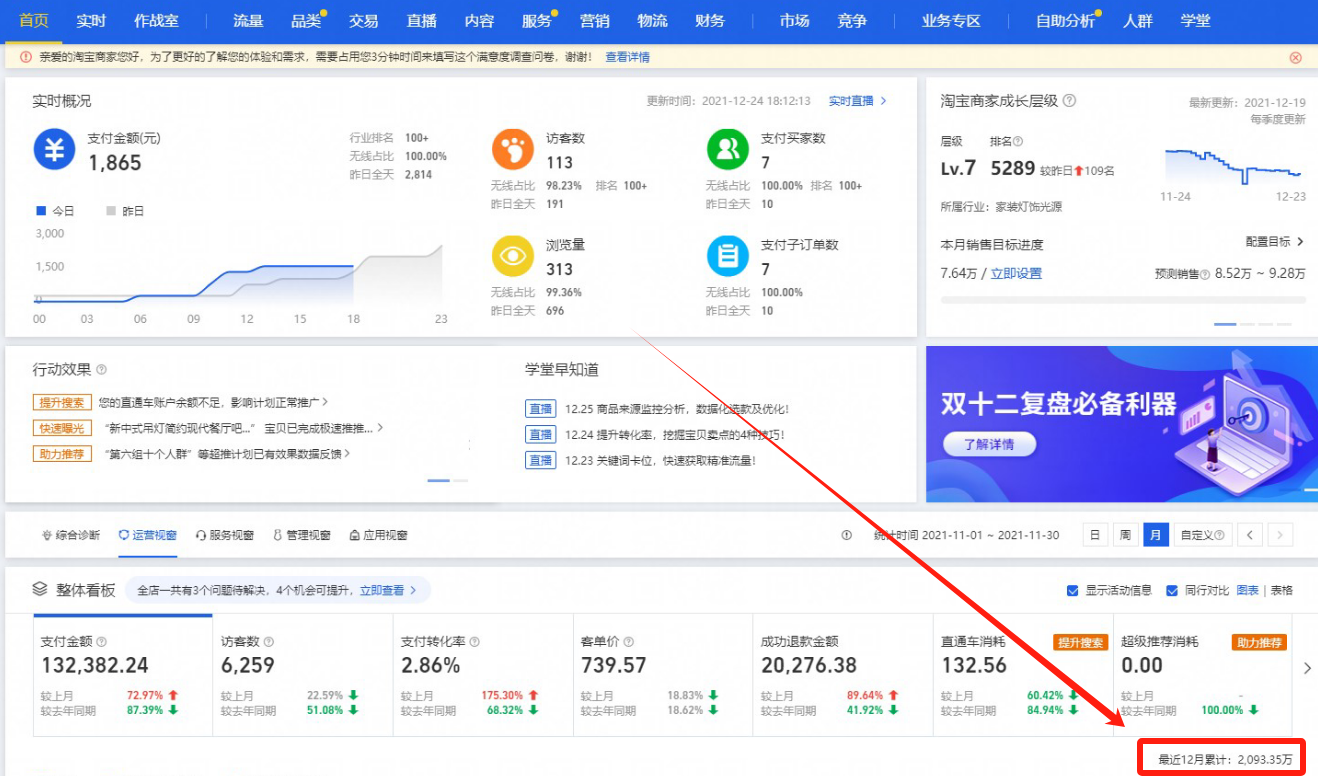Click the help icon beside 访客数 card title
The image size is (1318, 776).
click(x=268, y=642)
